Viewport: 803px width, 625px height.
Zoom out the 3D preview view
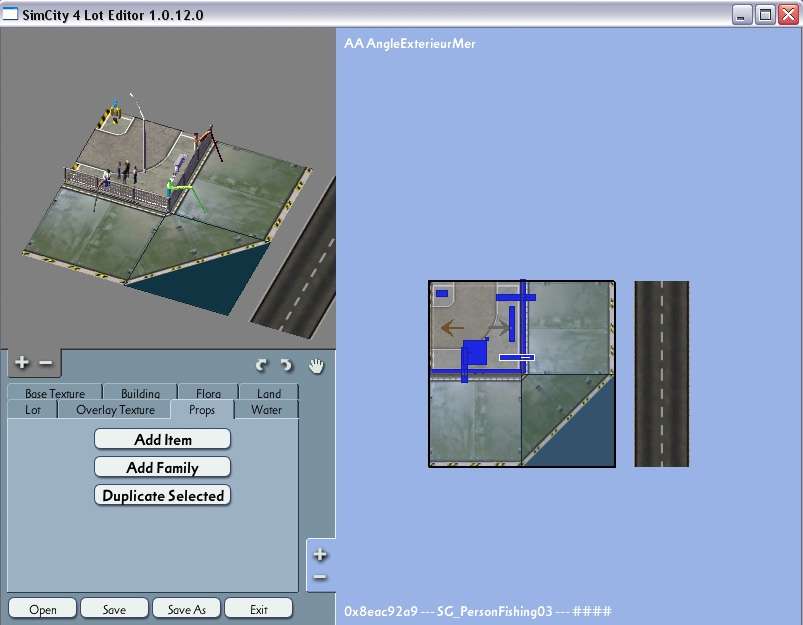pyautogui.click(x=46, y=363)
